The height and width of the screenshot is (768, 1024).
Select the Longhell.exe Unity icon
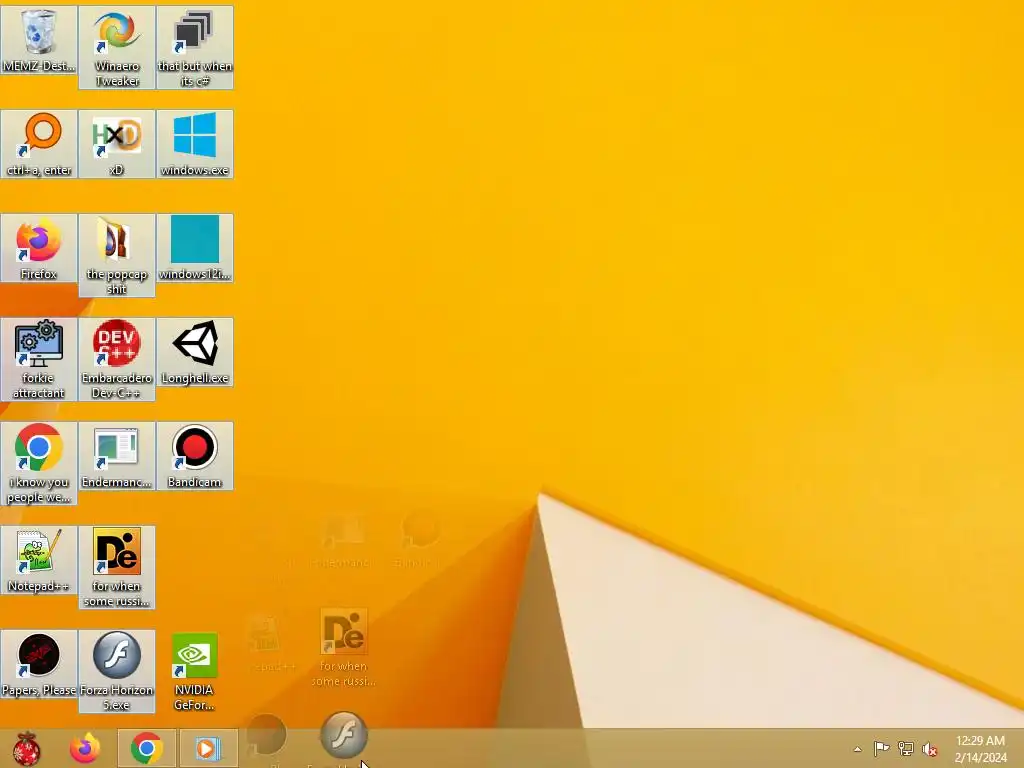coord(195,352)
